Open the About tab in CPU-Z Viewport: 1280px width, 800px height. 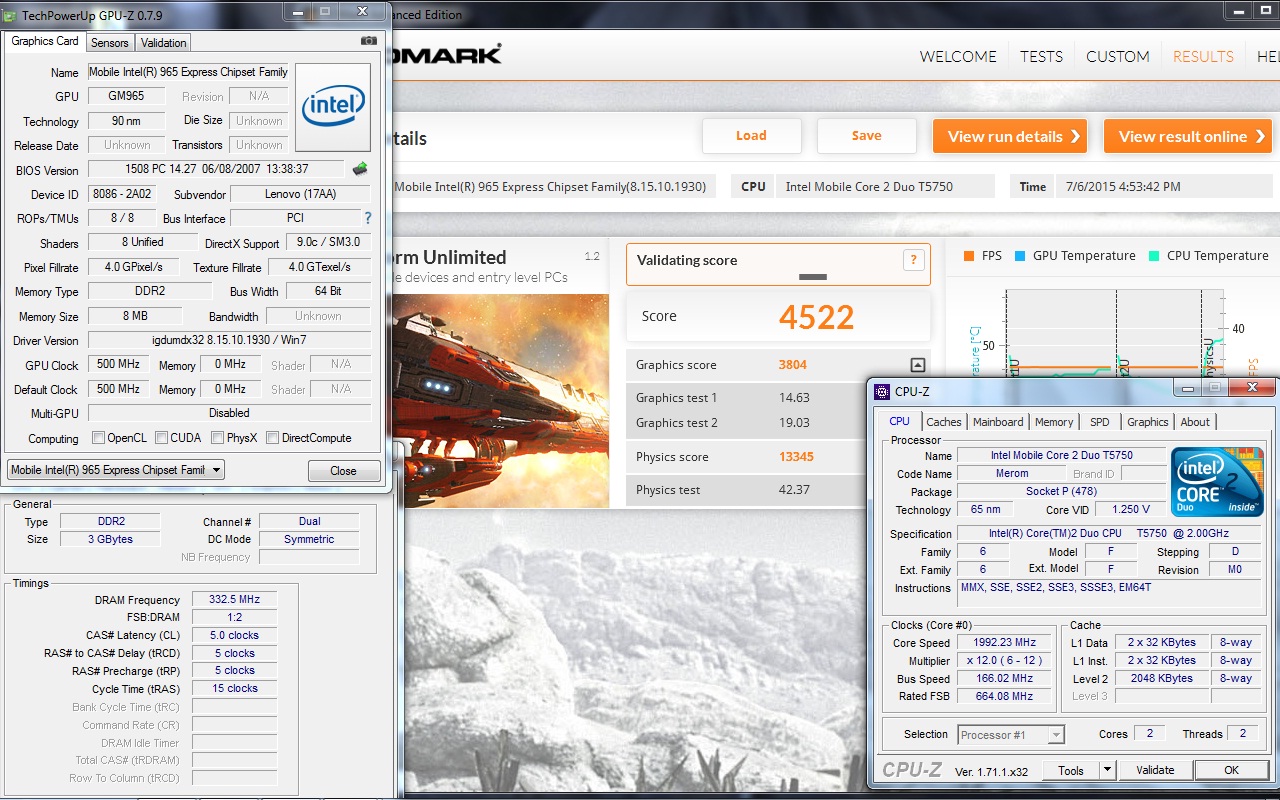pos(1195,422)
